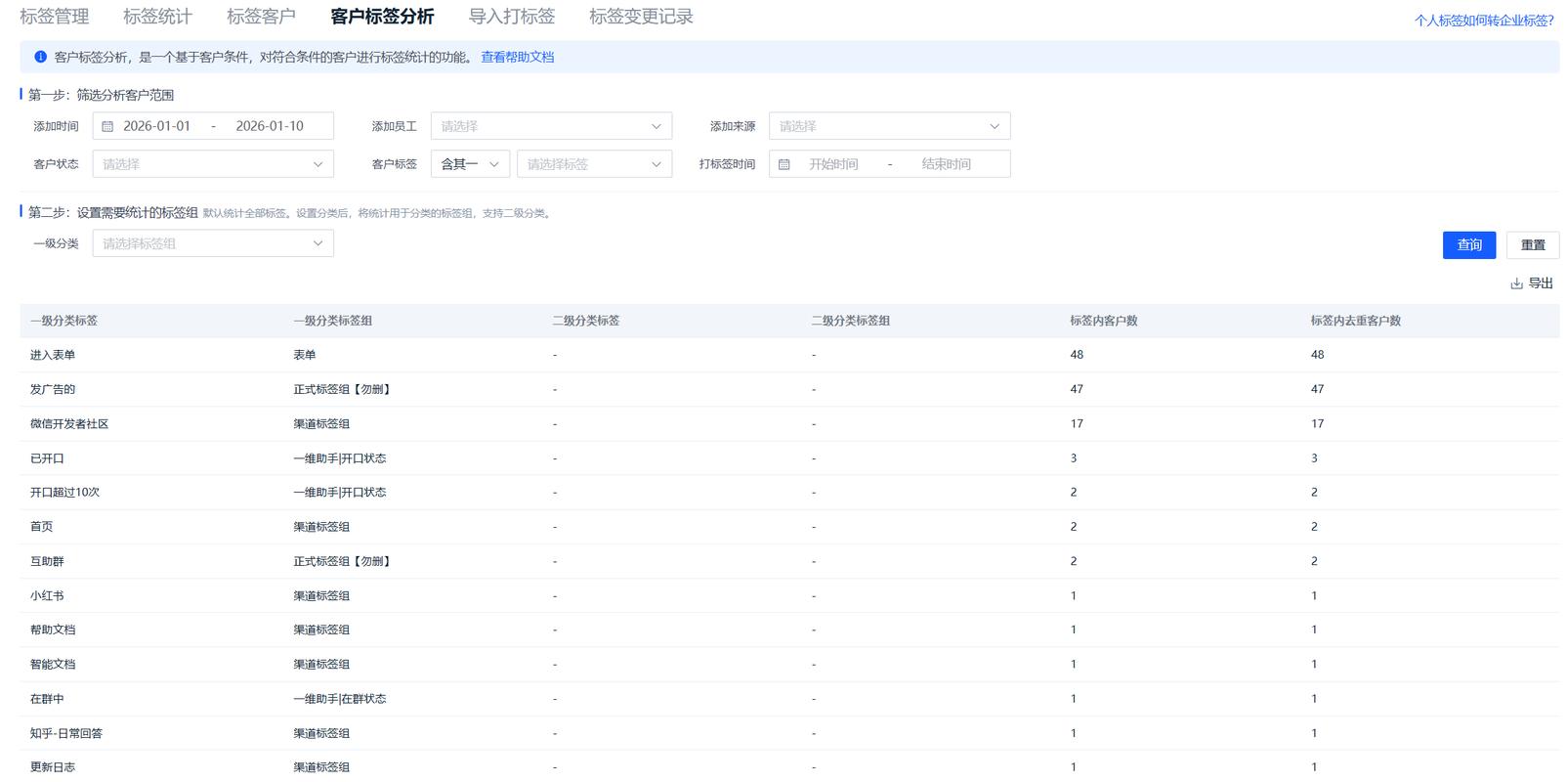Switch to the 标签统计 tab
The image size is (1568, 782).
(x=157, y=17)
